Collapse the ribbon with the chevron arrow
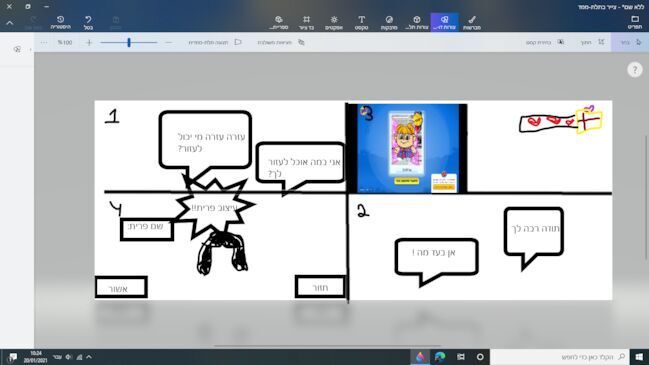The height and width of the screenshot is (365, 649). (x=10, y=23)
